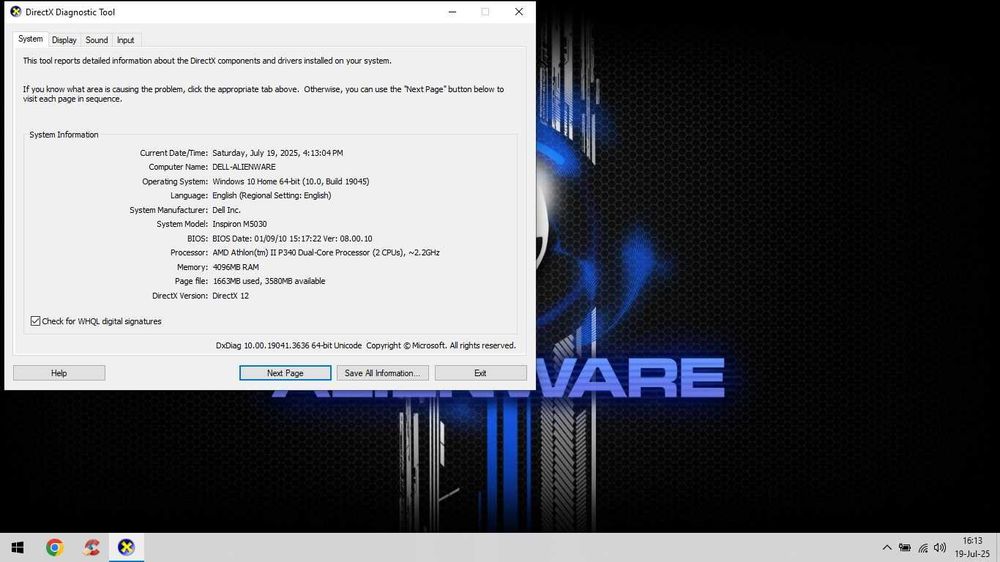Go to Next Page
Screen dimensions: 1000x562
click(x=285, y=373)
